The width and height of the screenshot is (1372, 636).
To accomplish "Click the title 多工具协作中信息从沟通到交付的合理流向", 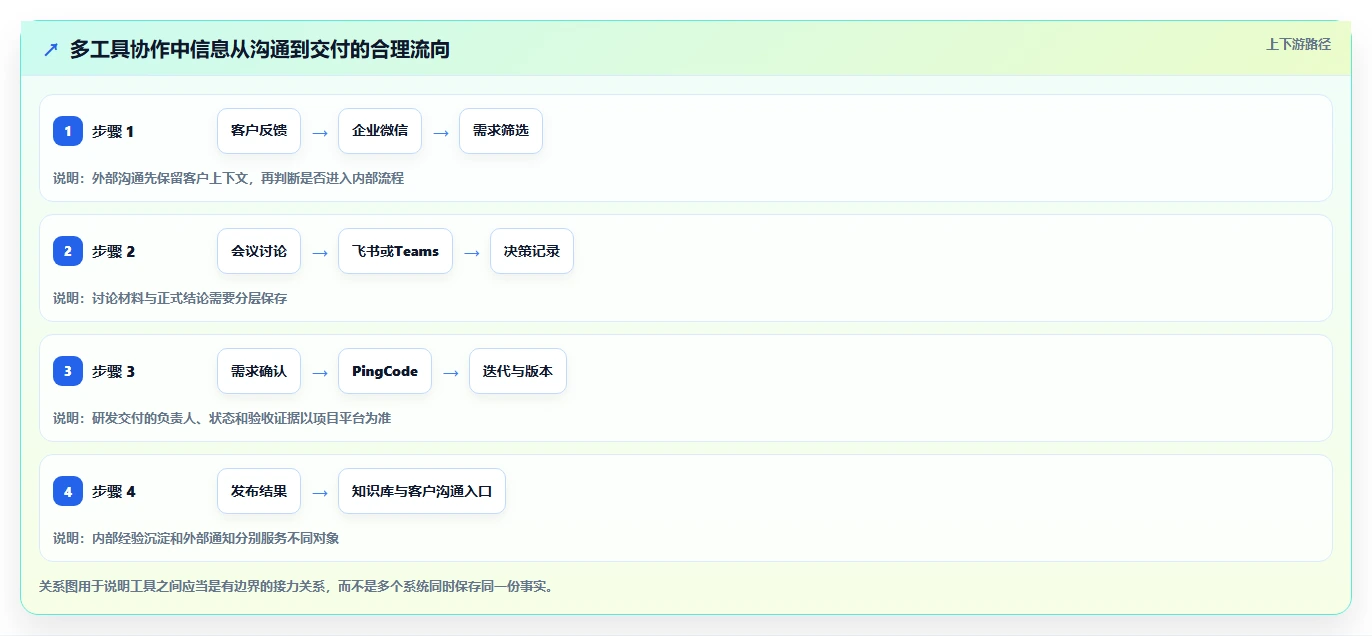I will (260, 49).
